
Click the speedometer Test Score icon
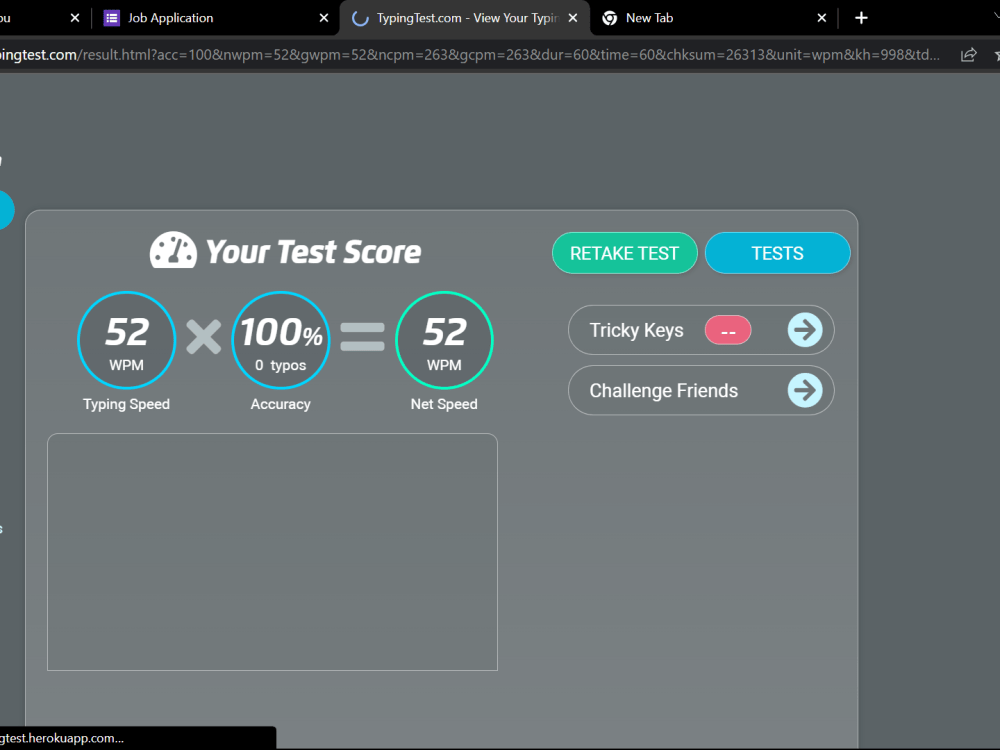tap(173, 250)
